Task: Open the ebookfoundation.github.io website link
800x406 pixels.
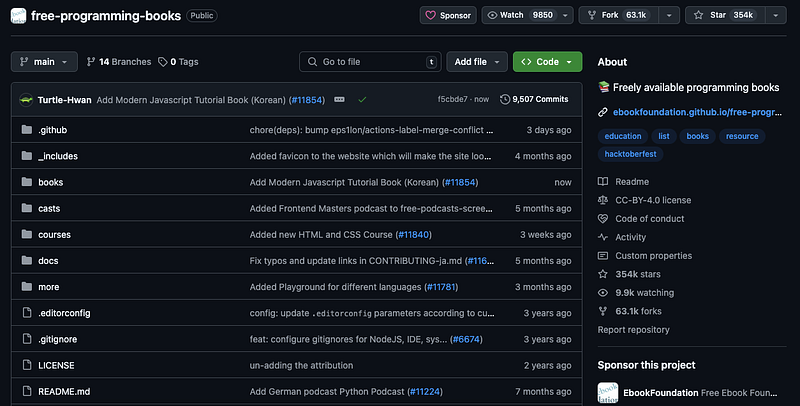Action: tap(697, 112)
